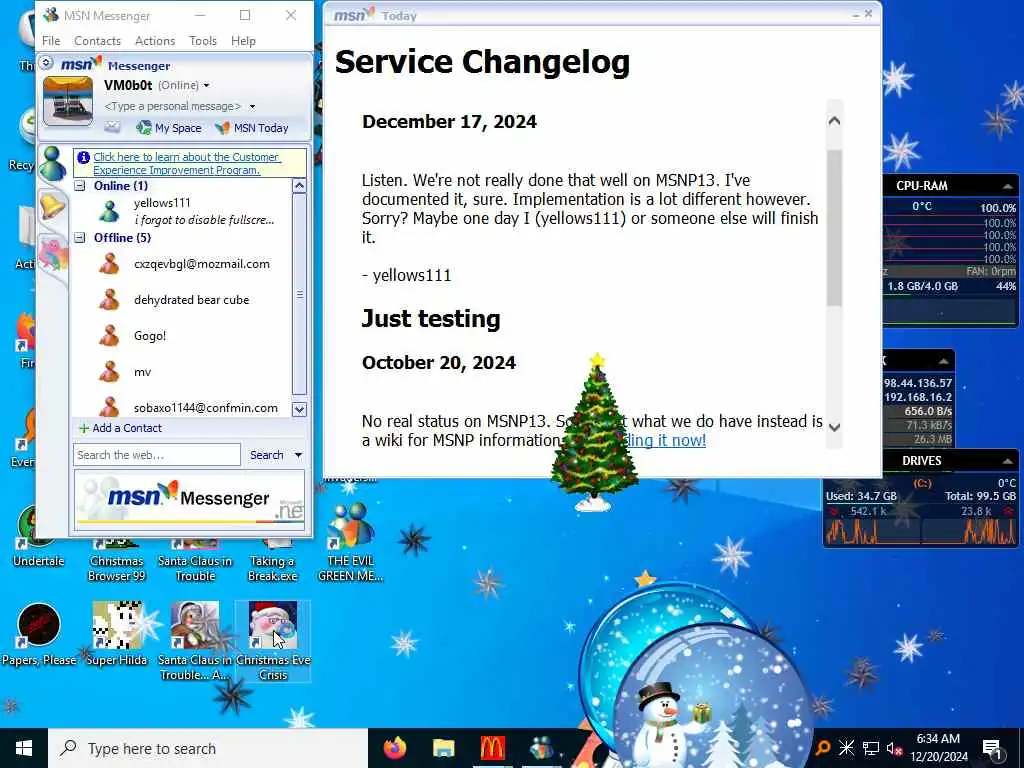Click the yellows111 green buddy icon
The image size is (1024, 768).
109,211
